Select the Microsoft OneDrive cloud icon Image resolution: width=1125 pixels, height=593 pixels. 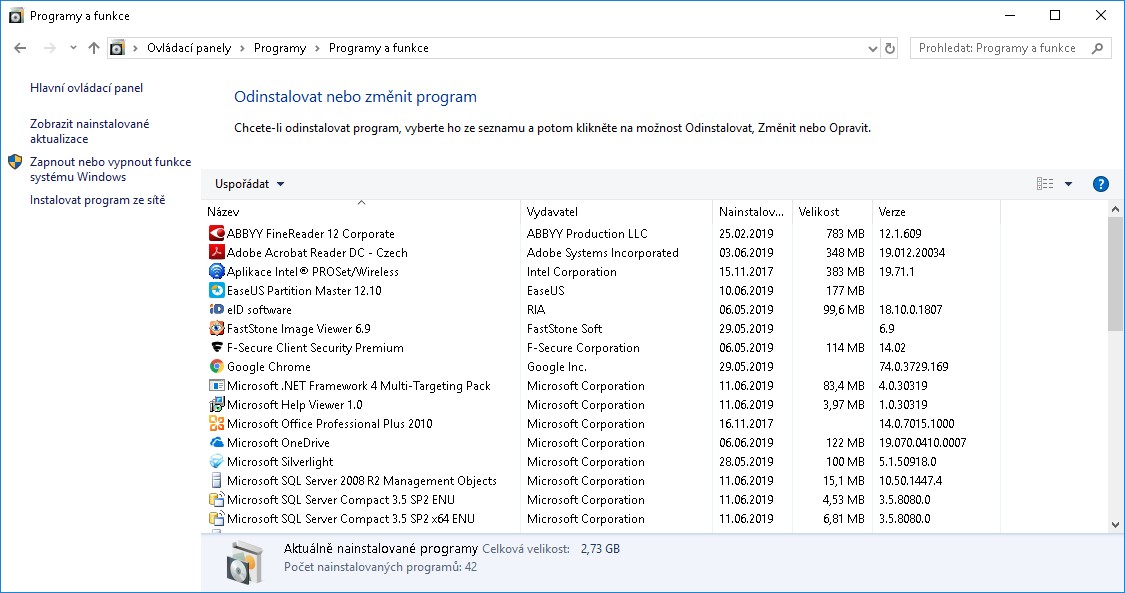216,443
